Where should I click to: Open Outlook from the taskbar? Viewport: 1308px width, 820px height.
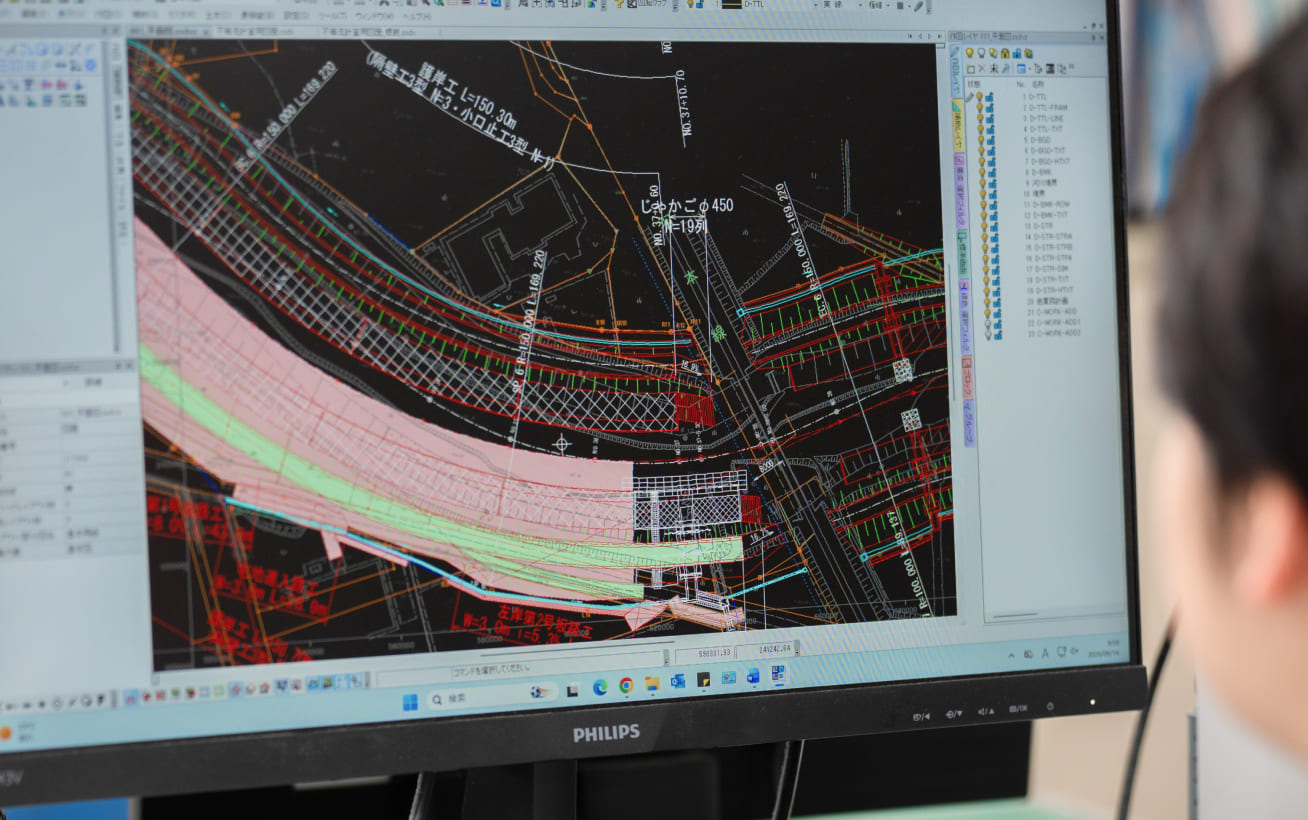(x=678, y=681)
